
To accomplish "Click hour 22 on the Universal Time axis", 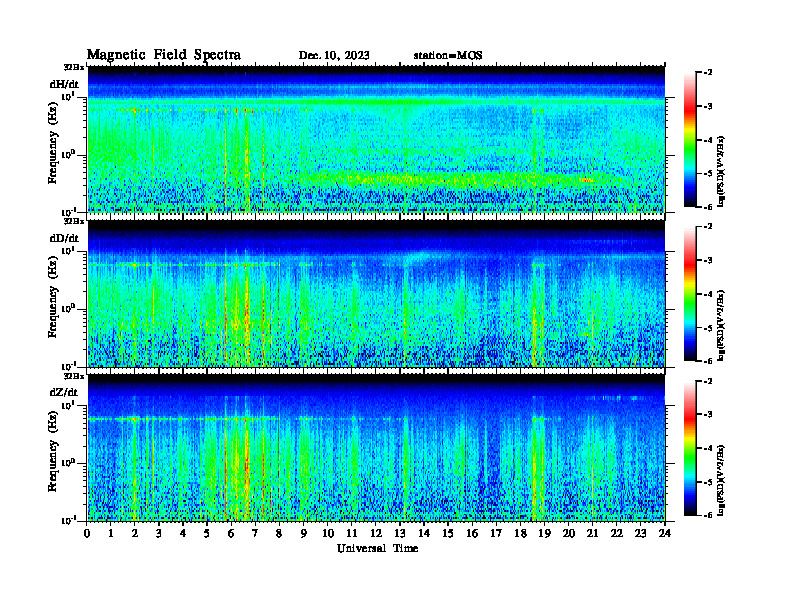I will (x=617, y=534).
